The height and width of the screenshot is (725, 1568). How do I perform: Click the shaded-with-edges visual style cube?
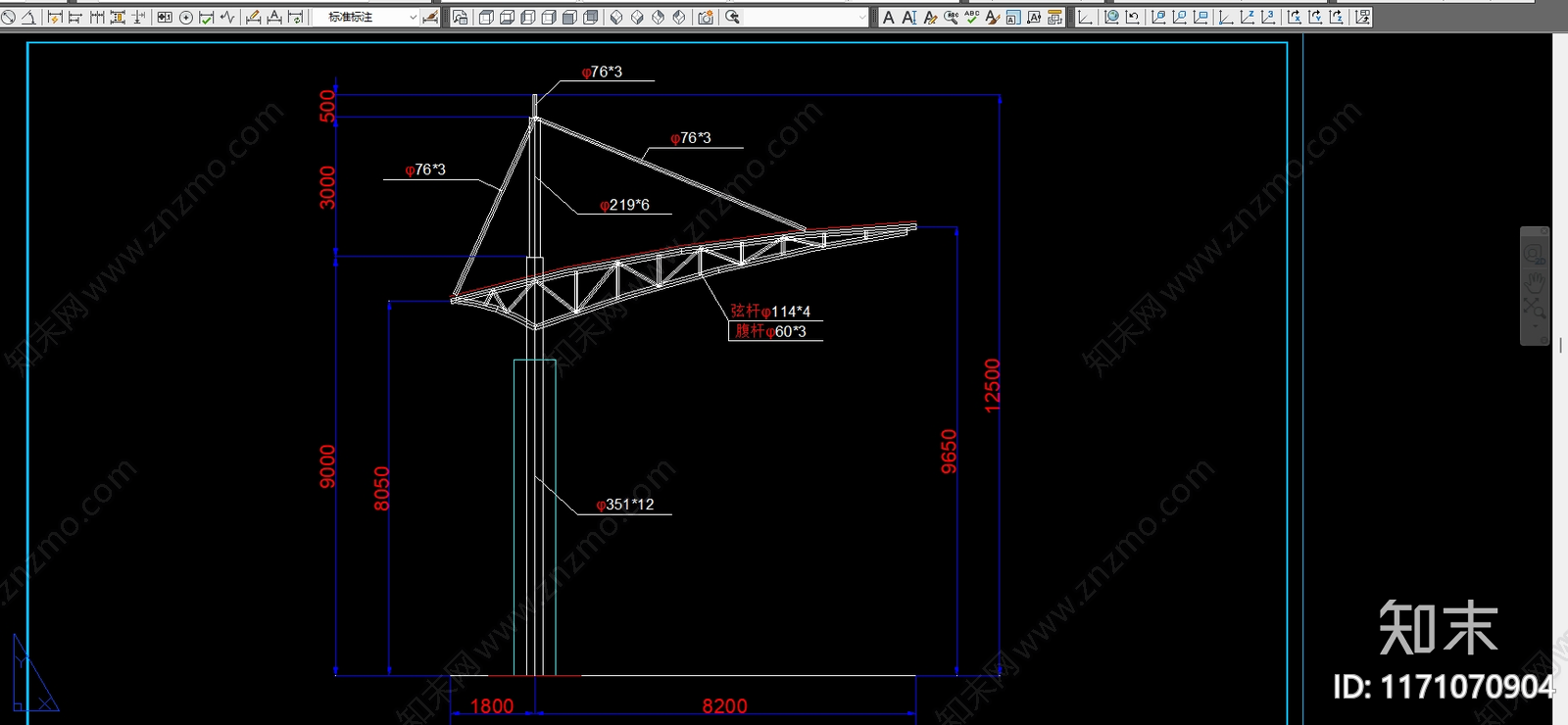(x=590, y=17)
